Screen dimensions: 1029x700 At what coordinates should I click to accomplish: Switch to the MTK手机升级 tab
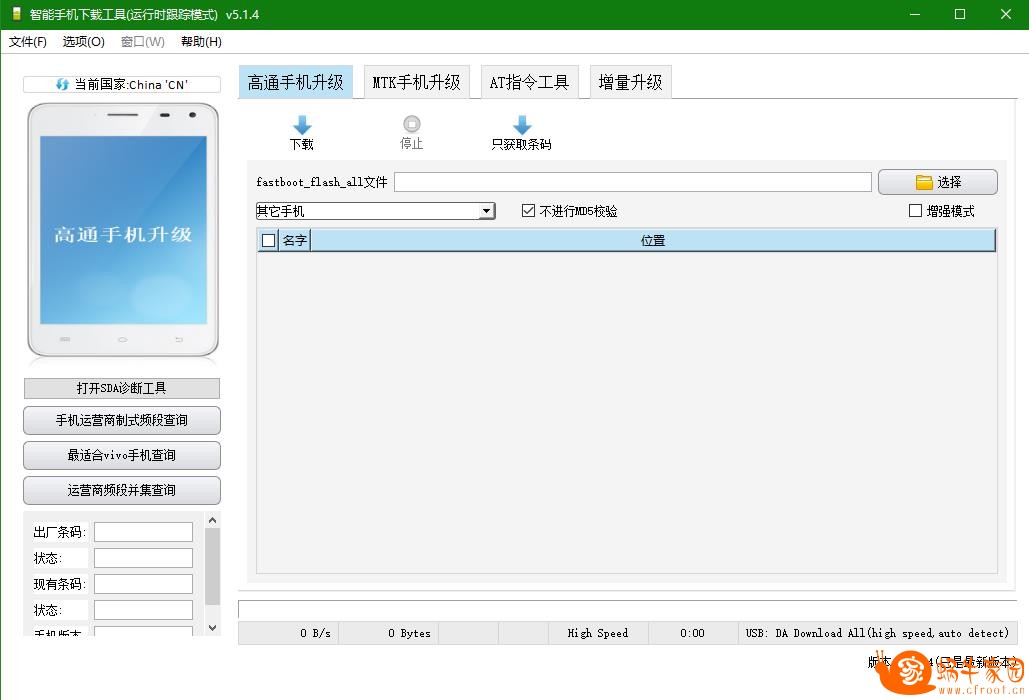coord(416,82)
